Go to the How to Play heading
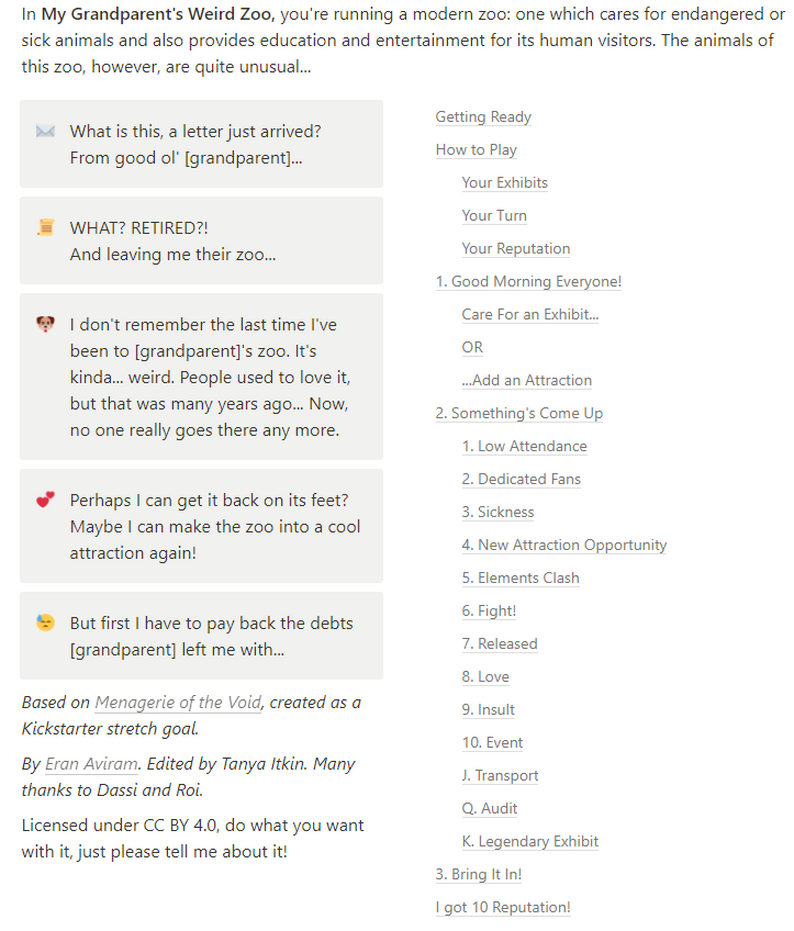 tap(476, 150)
